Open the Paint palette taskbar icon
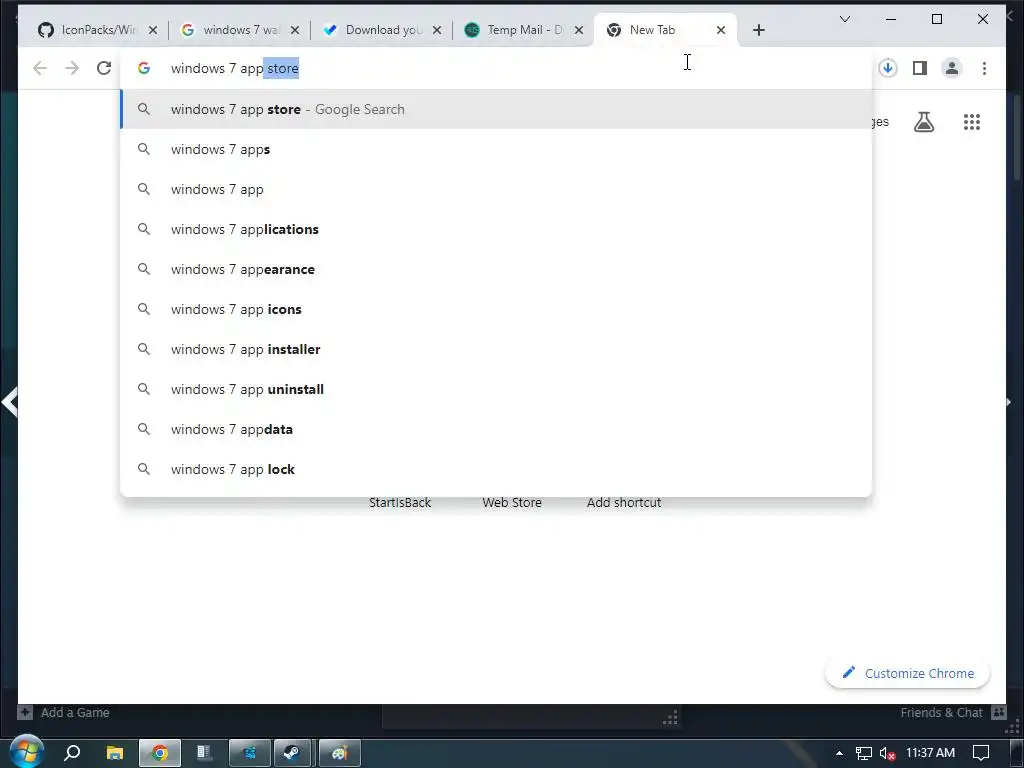This screenshot has height=768, width=1024. [340, 753]
